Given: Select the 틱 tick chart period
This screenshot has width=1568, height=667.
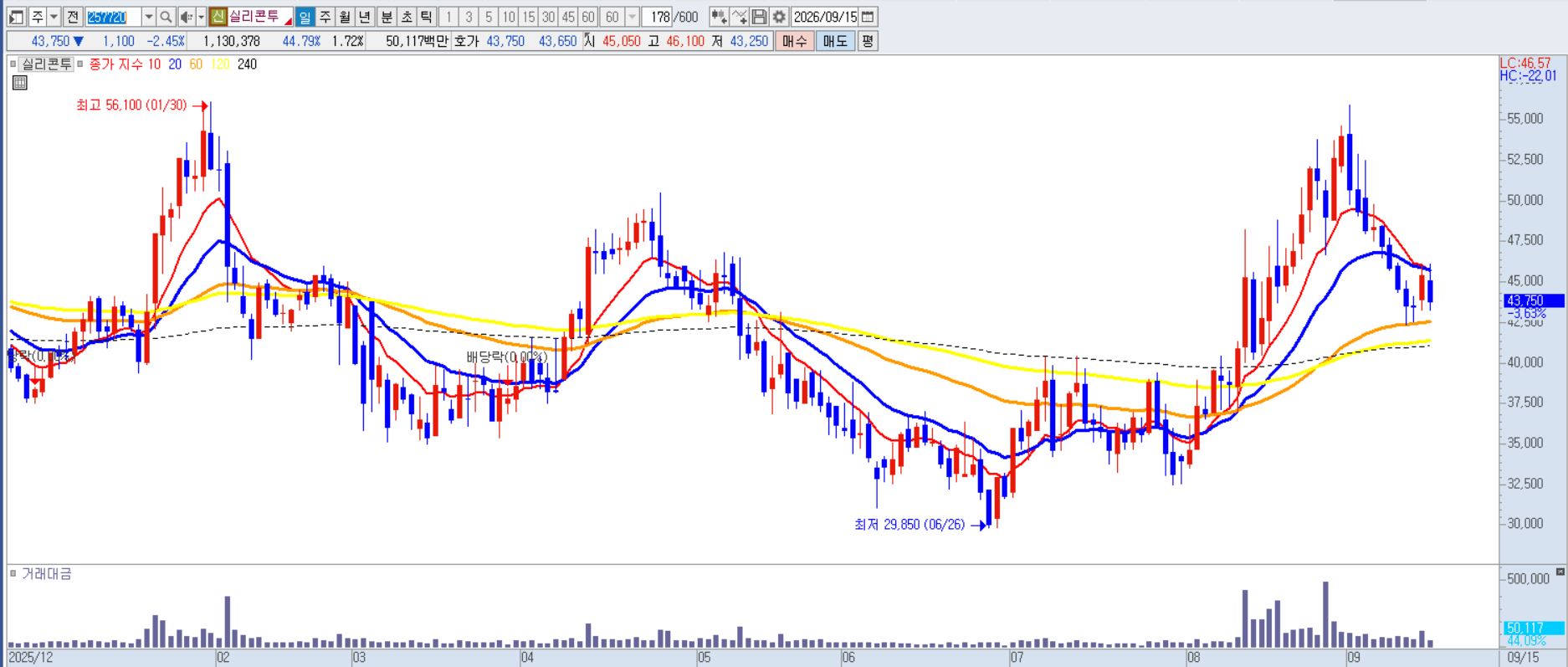Looking at the screenshot, I should 426,17.
